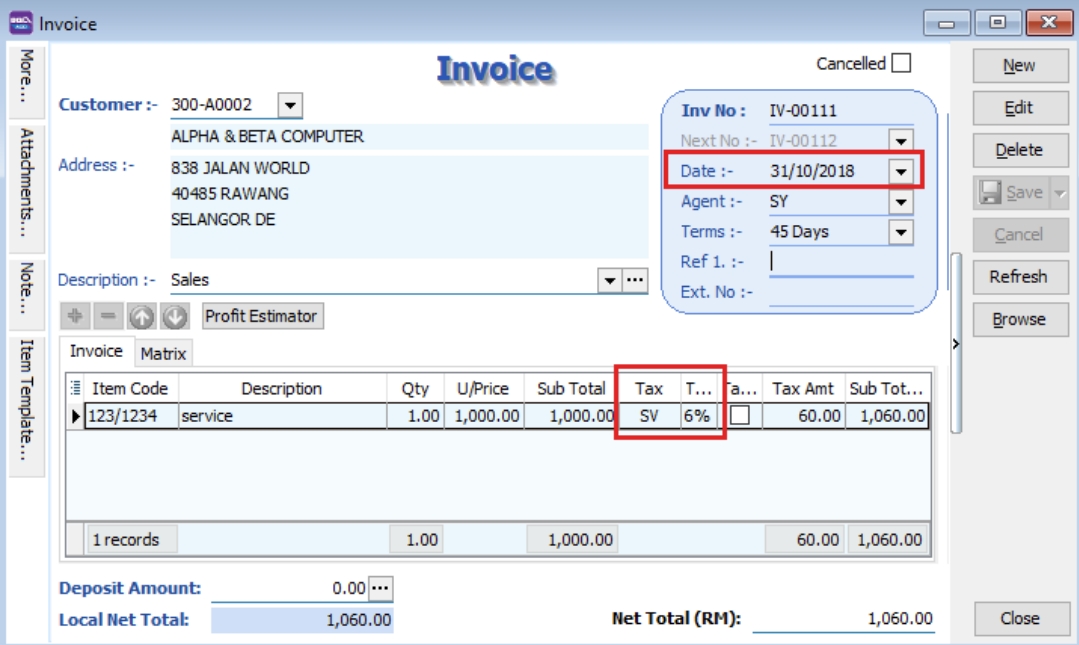Click the add row plus icon

(x=73, y=317)
